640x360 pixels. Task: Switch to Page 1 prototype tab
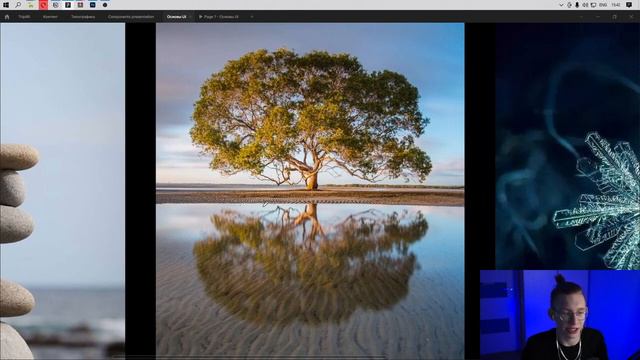(219, 17)
